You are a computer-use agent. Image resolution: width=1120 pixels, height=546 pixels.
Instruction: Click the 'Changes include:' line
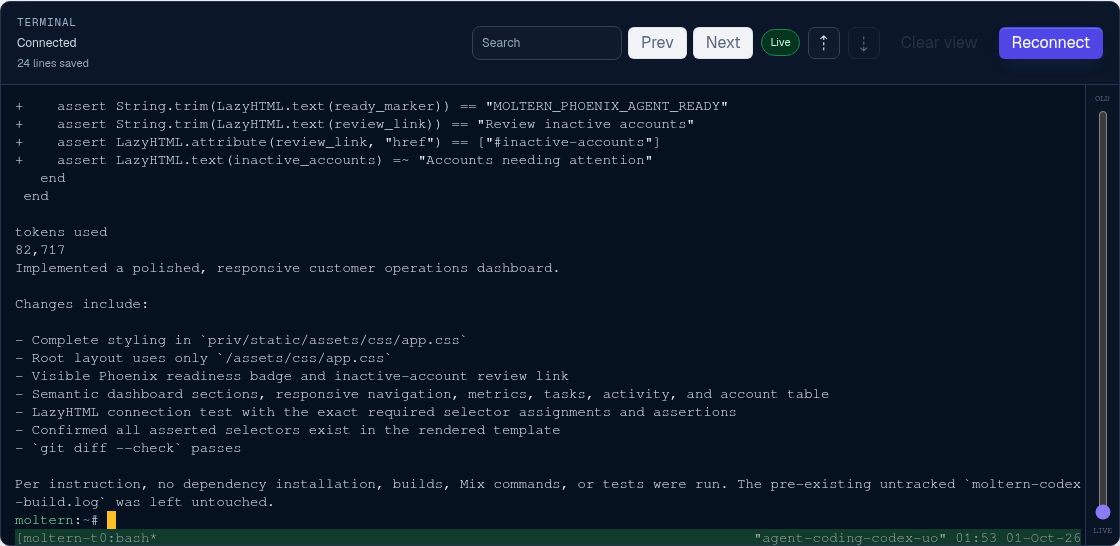coord(82,304)
